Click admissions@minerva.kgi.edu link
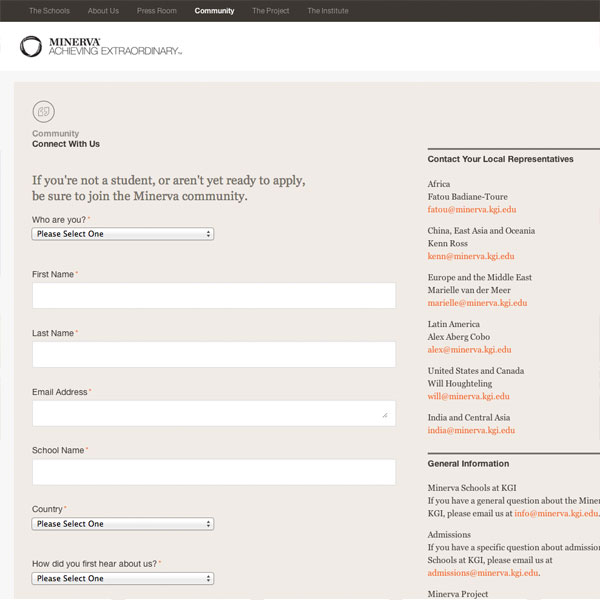The image size is (600, 600). (x=483, y=573)
